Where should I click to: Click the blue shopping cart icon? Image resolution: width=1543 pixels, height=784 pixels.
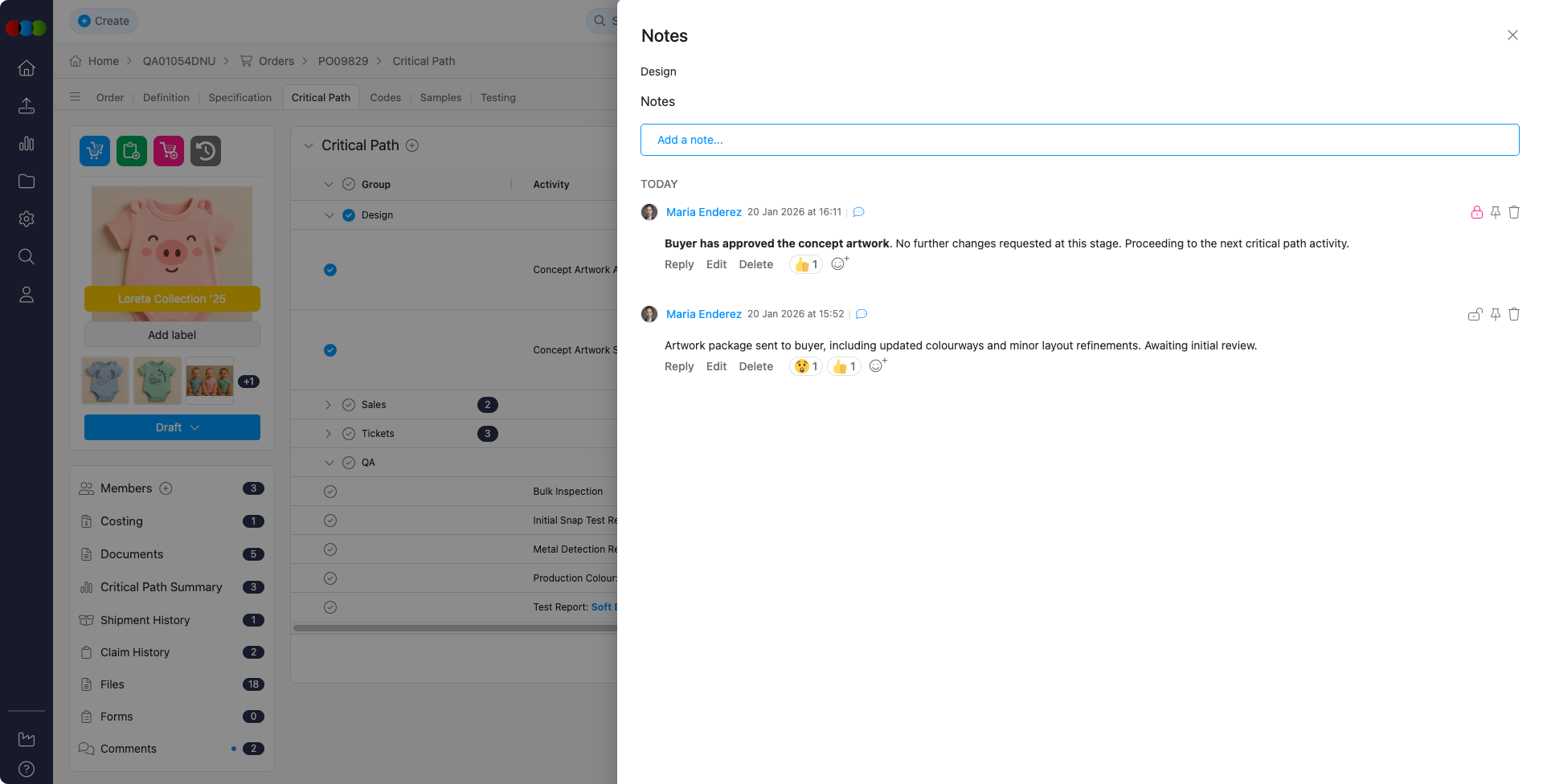[x=95, y=151]
